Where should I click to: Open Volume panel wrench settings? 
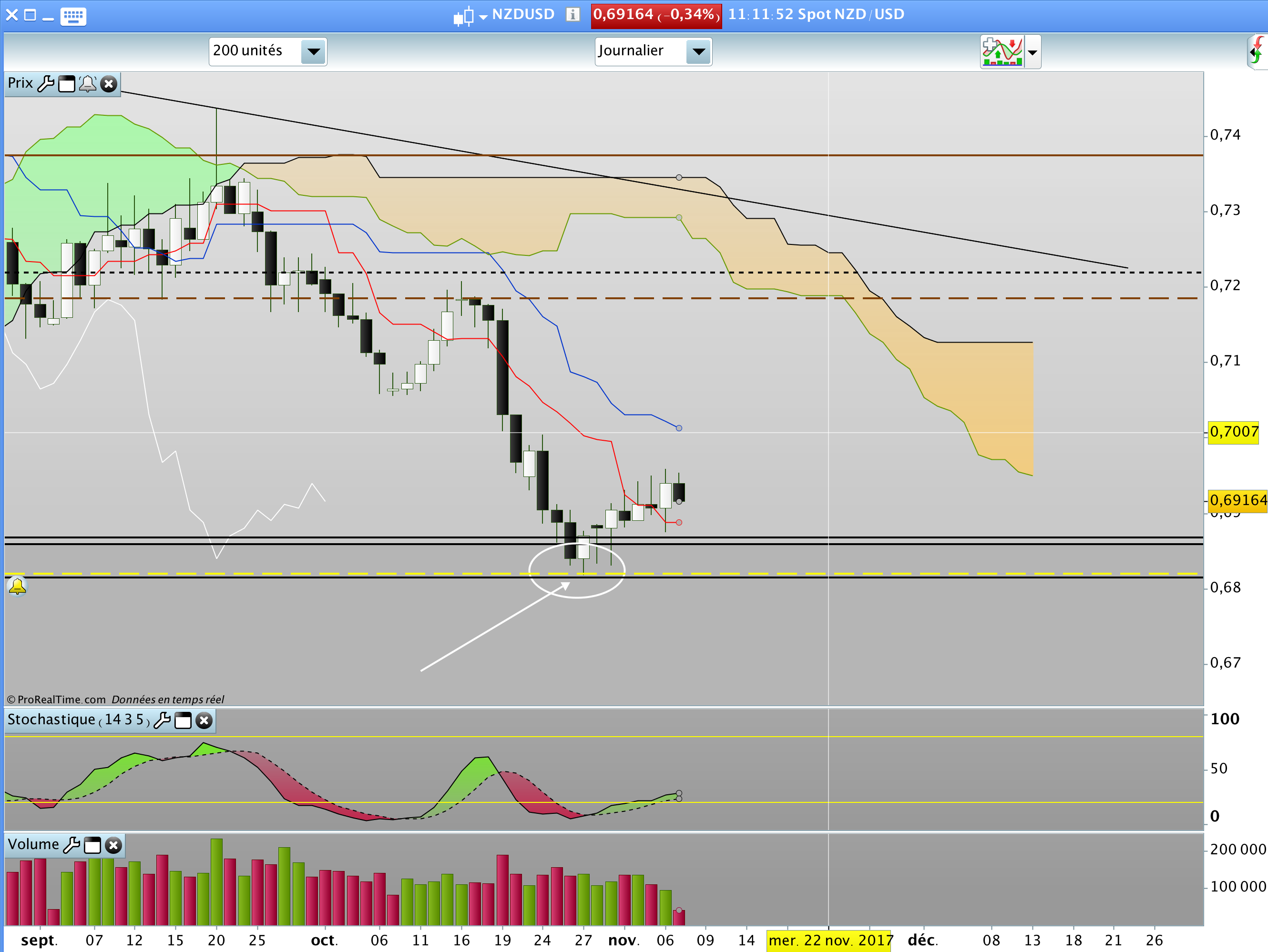pyautogui.click(x=72, y=845)
